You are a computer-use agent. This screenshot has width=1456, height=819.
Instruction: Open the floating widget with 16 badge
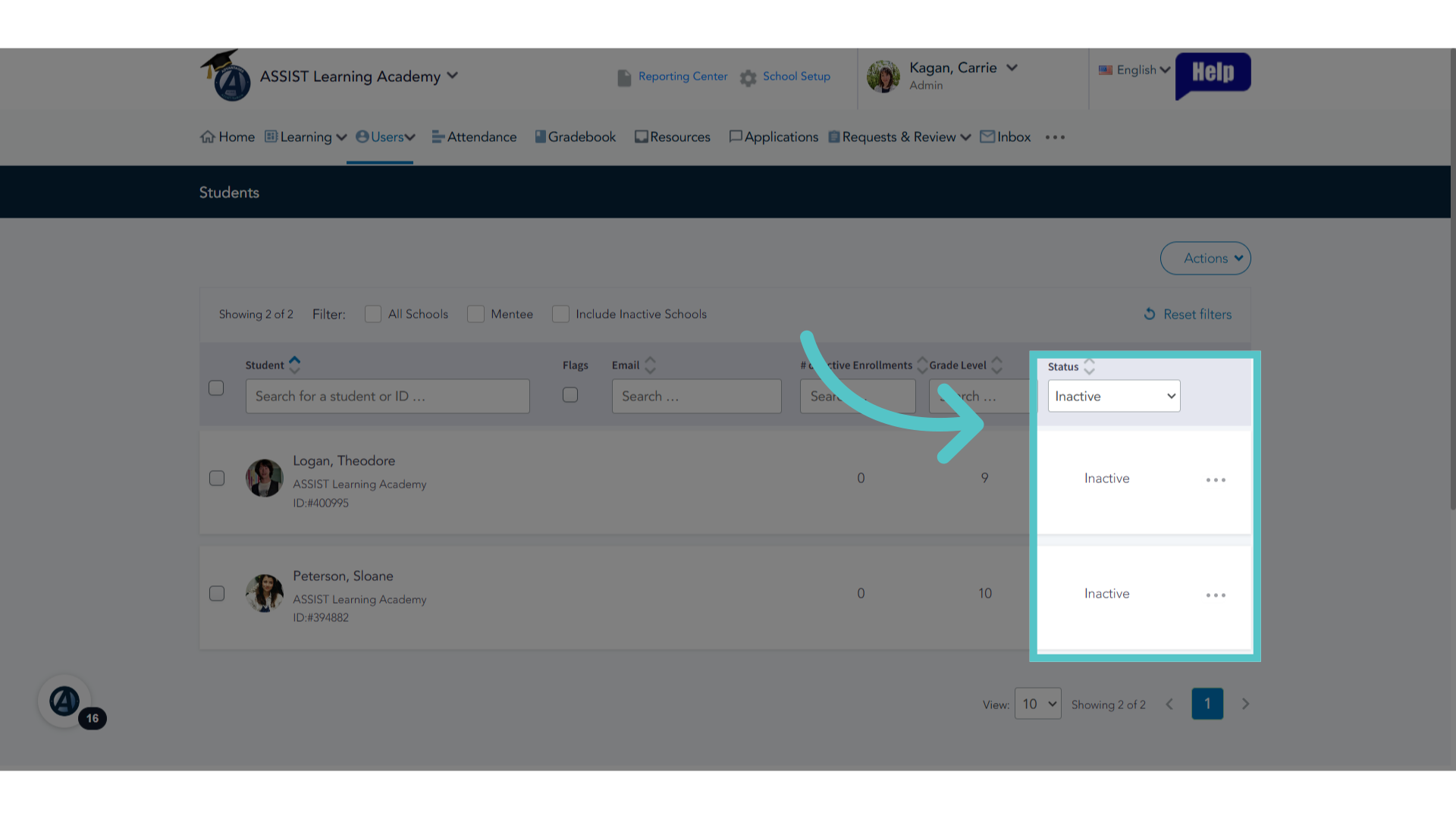65,701
